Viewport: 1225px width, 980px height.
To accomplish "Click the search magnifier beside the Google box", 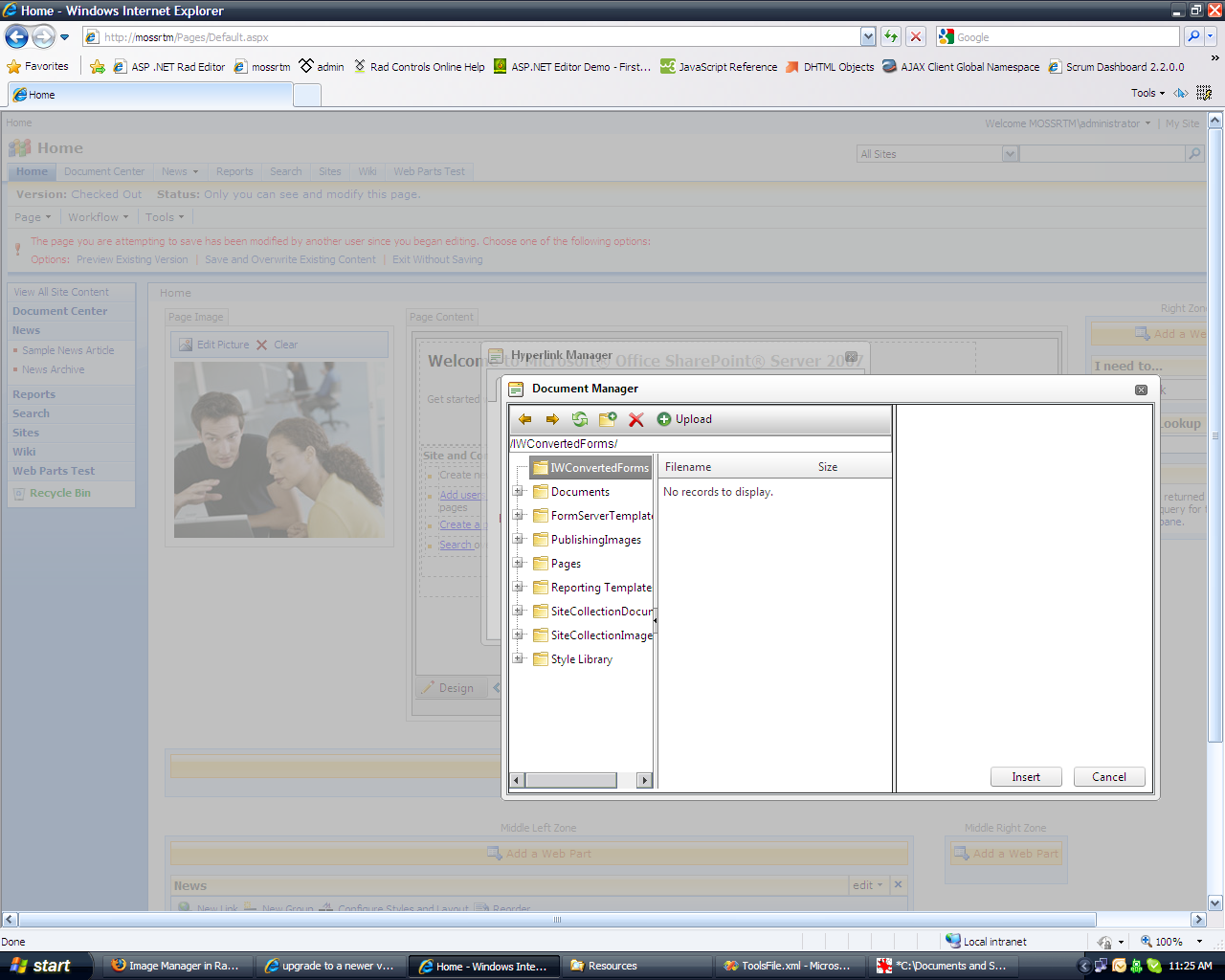I will tap(1193, 36).
